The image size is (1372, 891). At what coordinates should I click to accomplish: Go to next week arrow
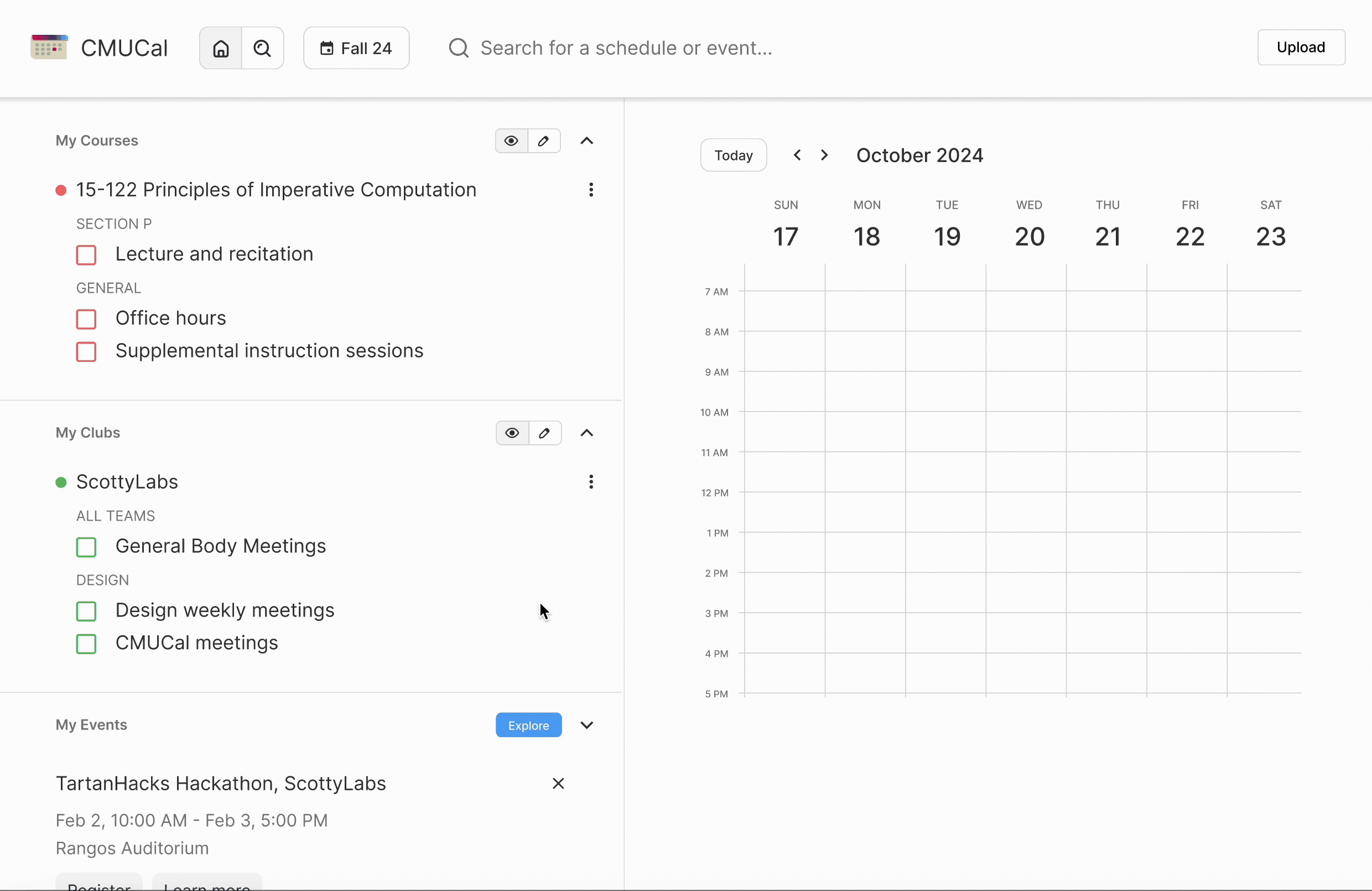click(824, 155)
